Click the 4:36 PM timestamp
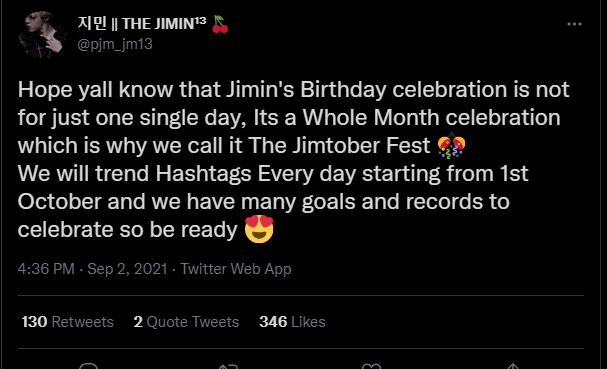This screenshot has height=369, width=607. coord(46,269)
